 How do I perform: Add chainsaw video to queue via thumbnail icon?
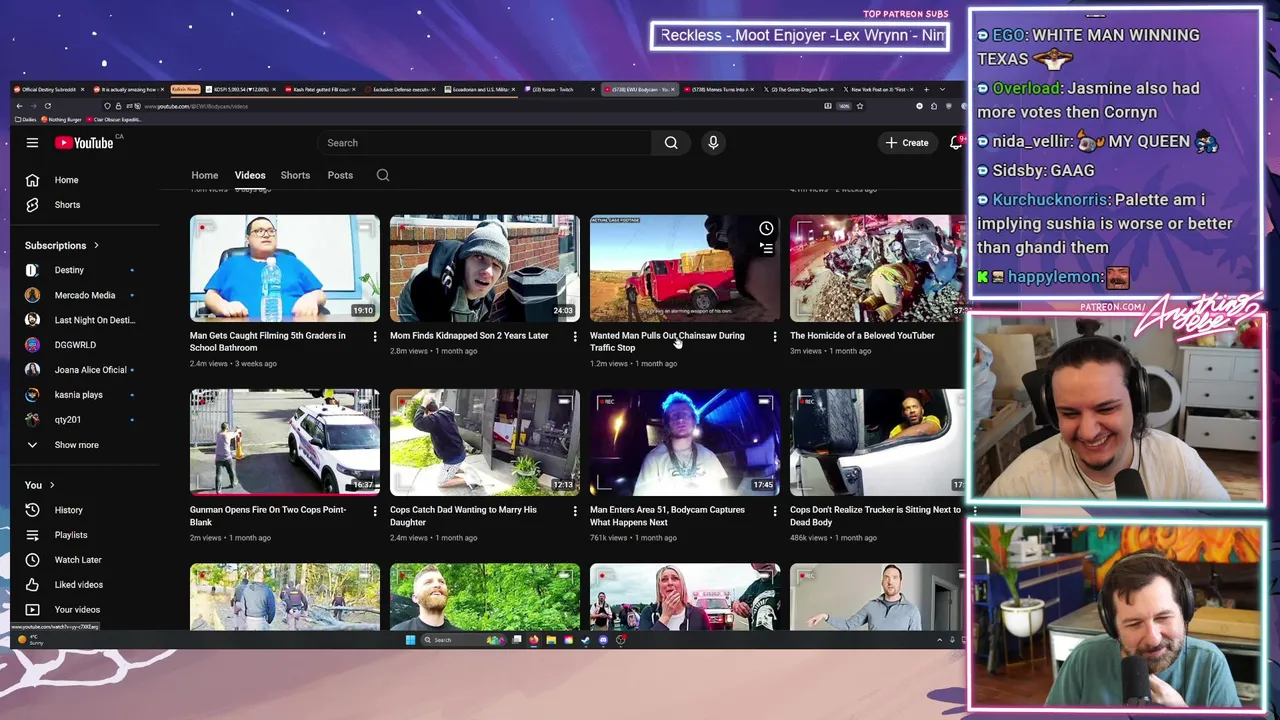click(766, 248)
